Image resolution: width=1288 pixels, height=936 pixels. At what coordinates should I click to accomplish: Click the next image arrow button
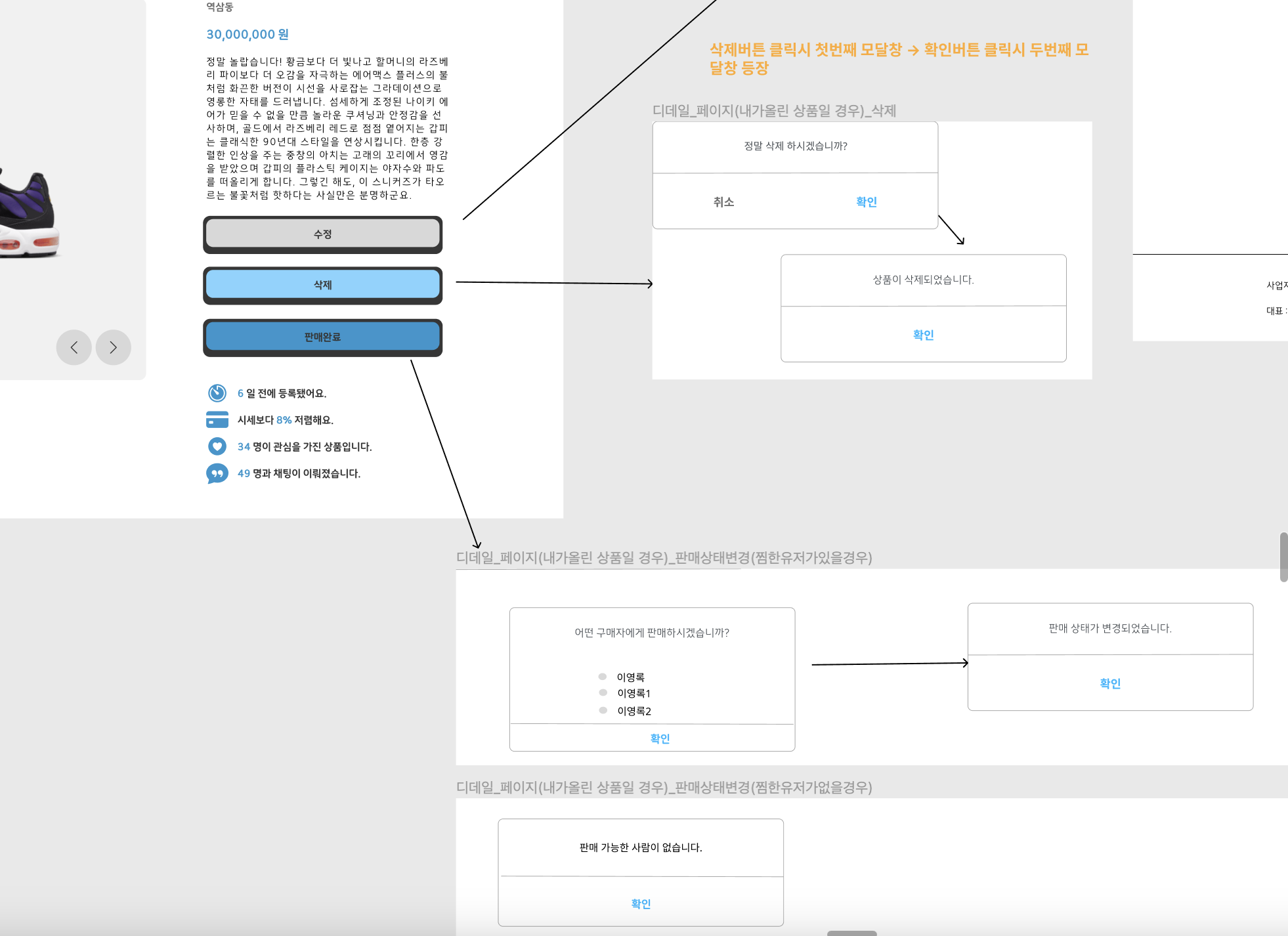point(113,347)
